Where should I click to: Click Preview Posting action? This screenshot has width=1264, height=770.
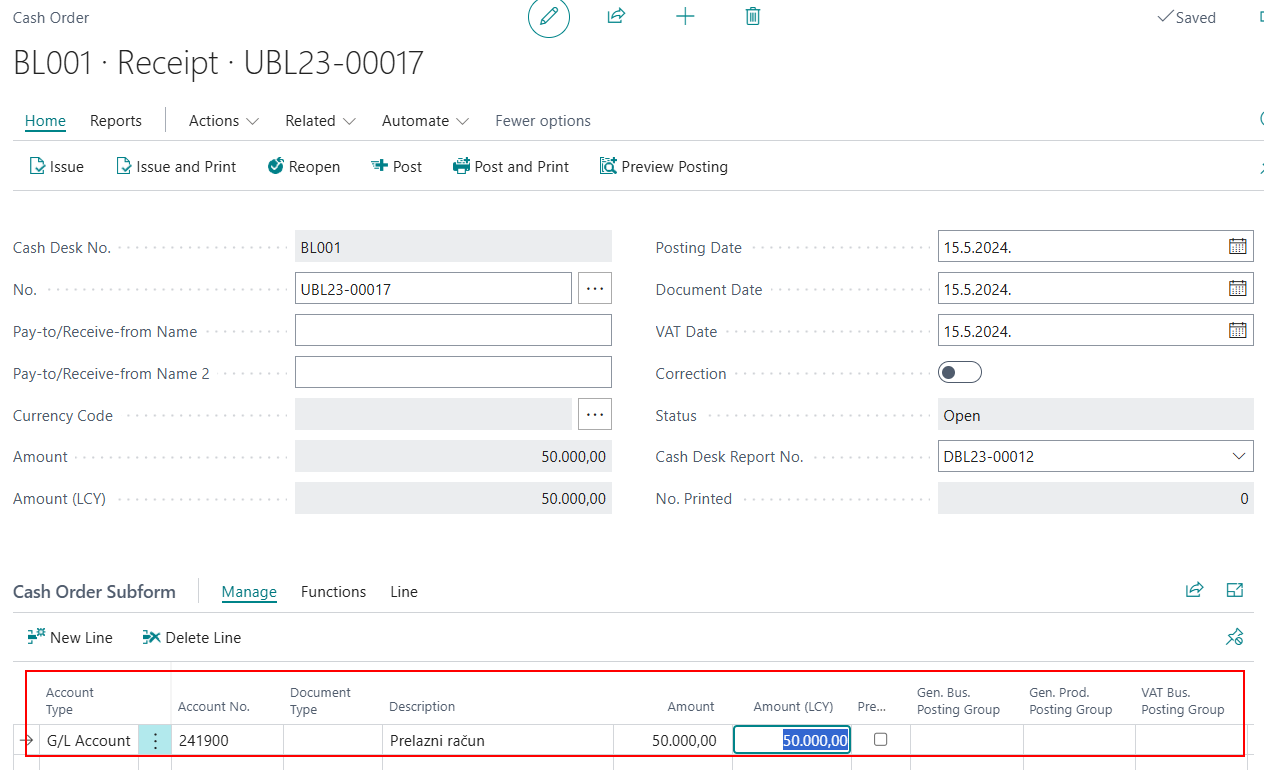tap(664, 167)
